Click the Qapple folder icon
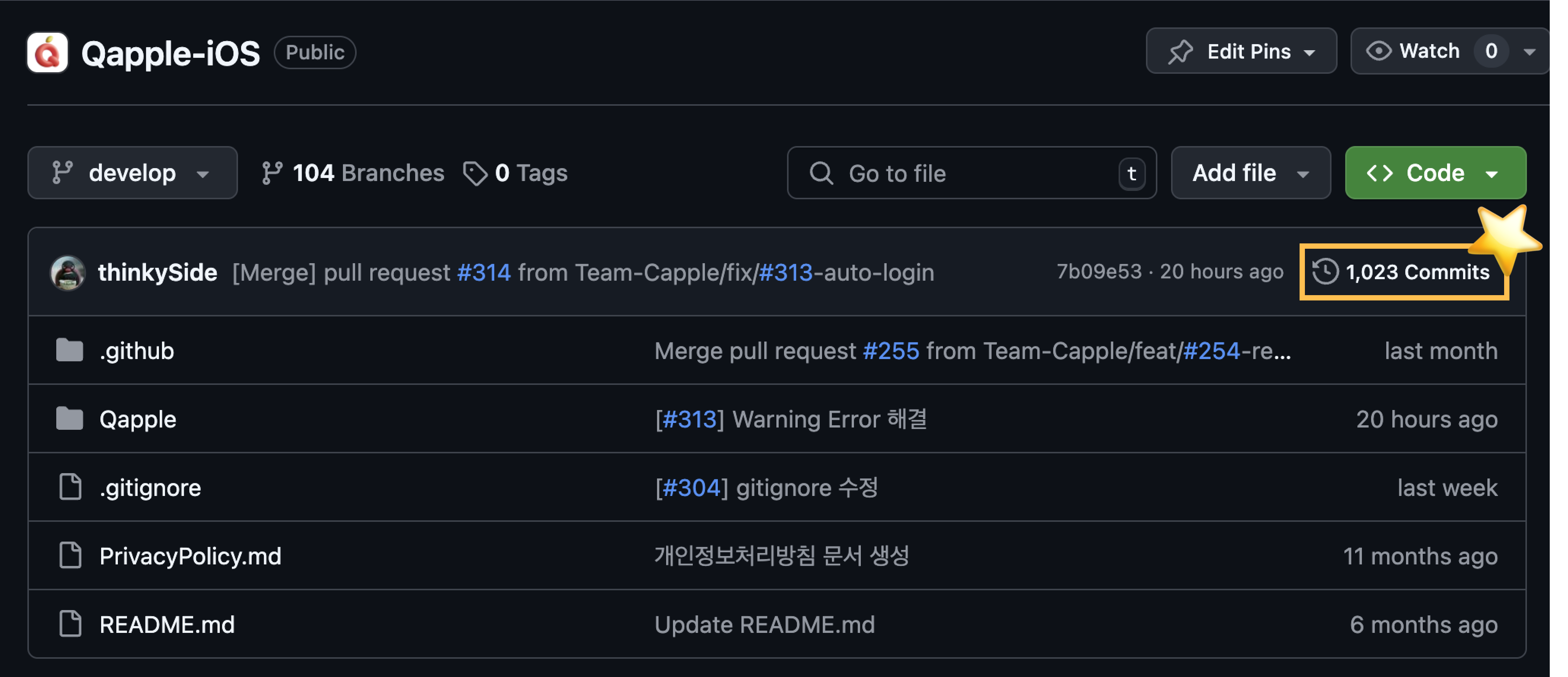The image size is (1568, 677). 70,419
